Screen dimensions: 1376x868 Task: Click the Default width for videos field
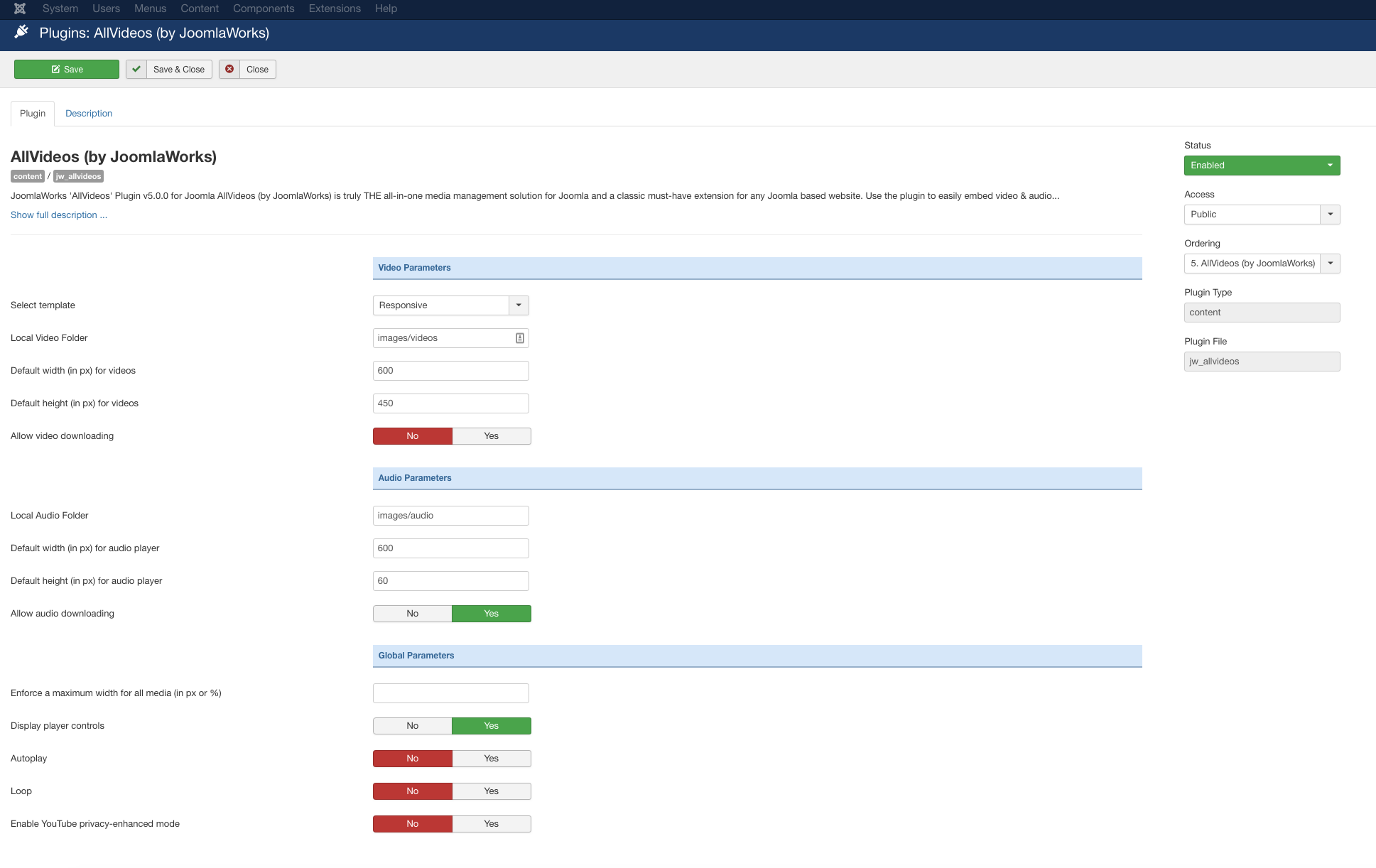point(451,371)
